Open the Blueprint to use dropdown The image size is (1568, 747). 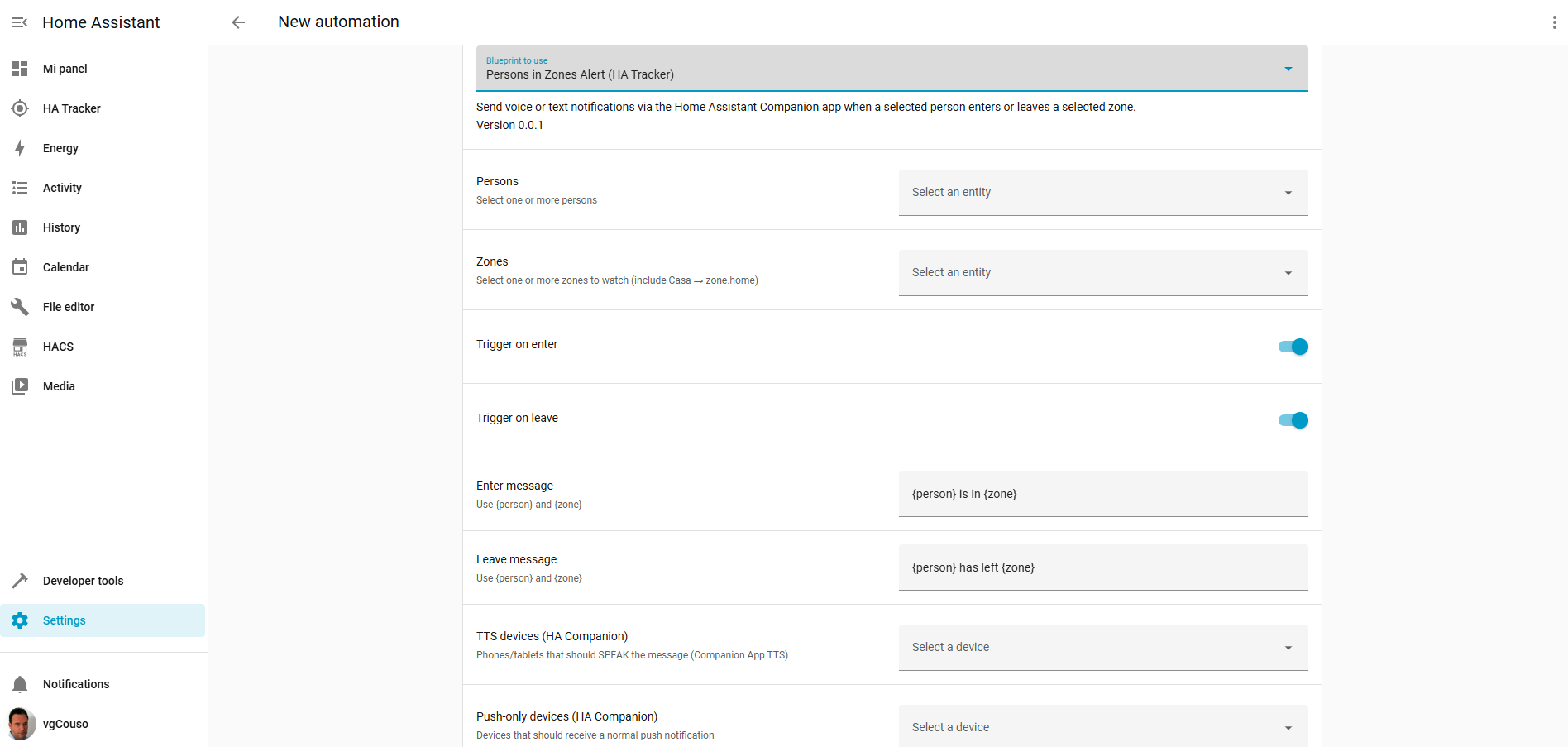pyautogui.click(x=892, y=69)
